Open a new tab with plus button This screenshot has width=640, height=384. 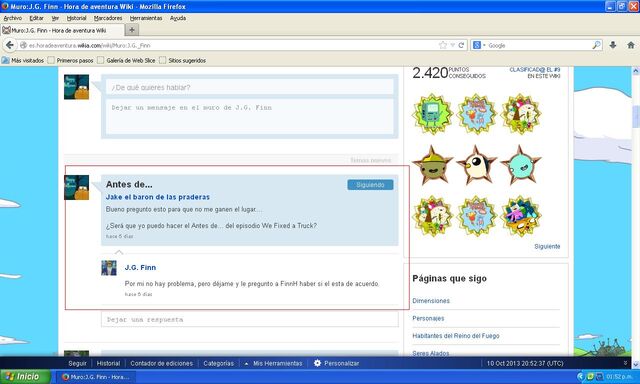click(132, 30)
